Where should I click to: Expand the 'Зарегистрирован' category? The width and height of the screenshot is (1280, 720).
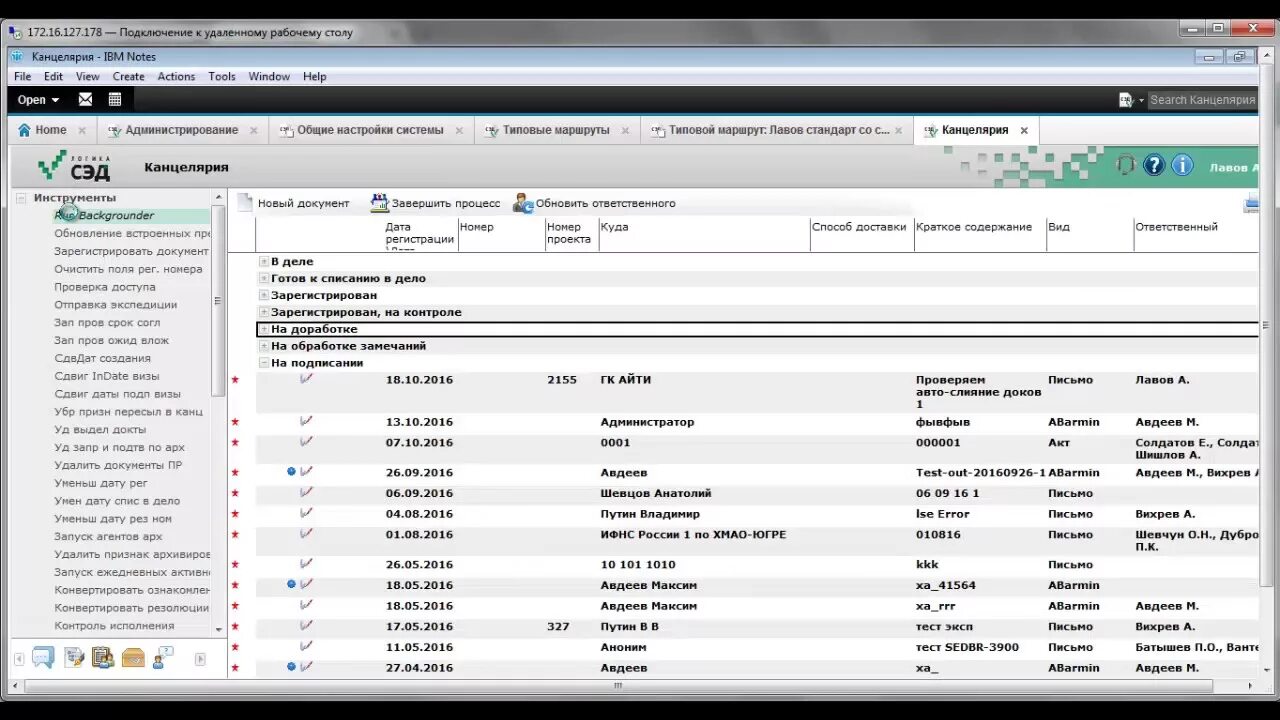[264, 295]
